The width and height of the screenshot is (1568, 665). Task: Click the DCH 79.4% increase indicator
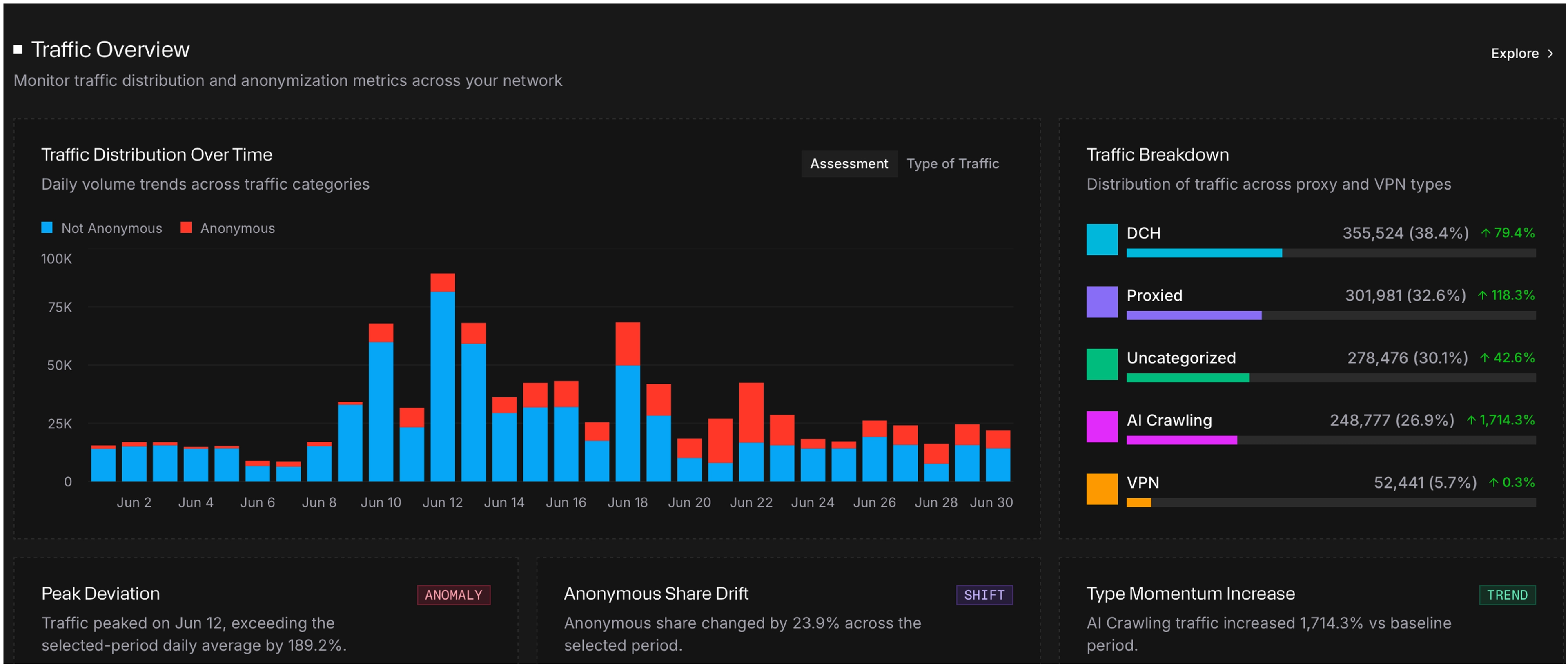[x=1507, y=233]
